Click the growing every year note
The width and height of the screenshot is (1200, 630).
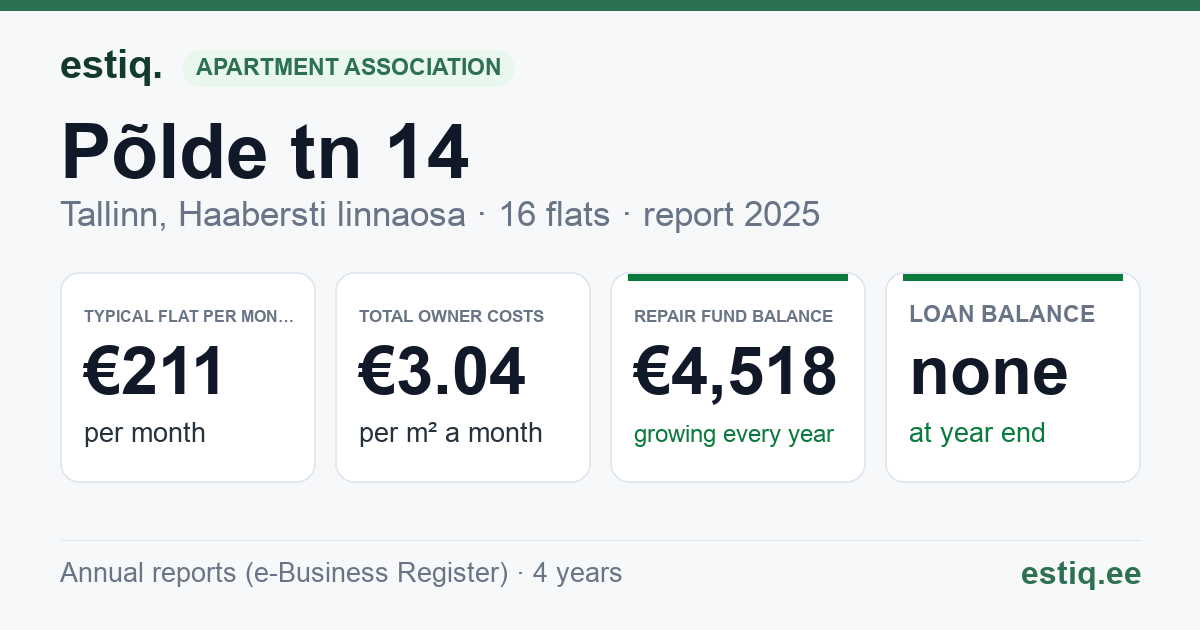point(734,435)
